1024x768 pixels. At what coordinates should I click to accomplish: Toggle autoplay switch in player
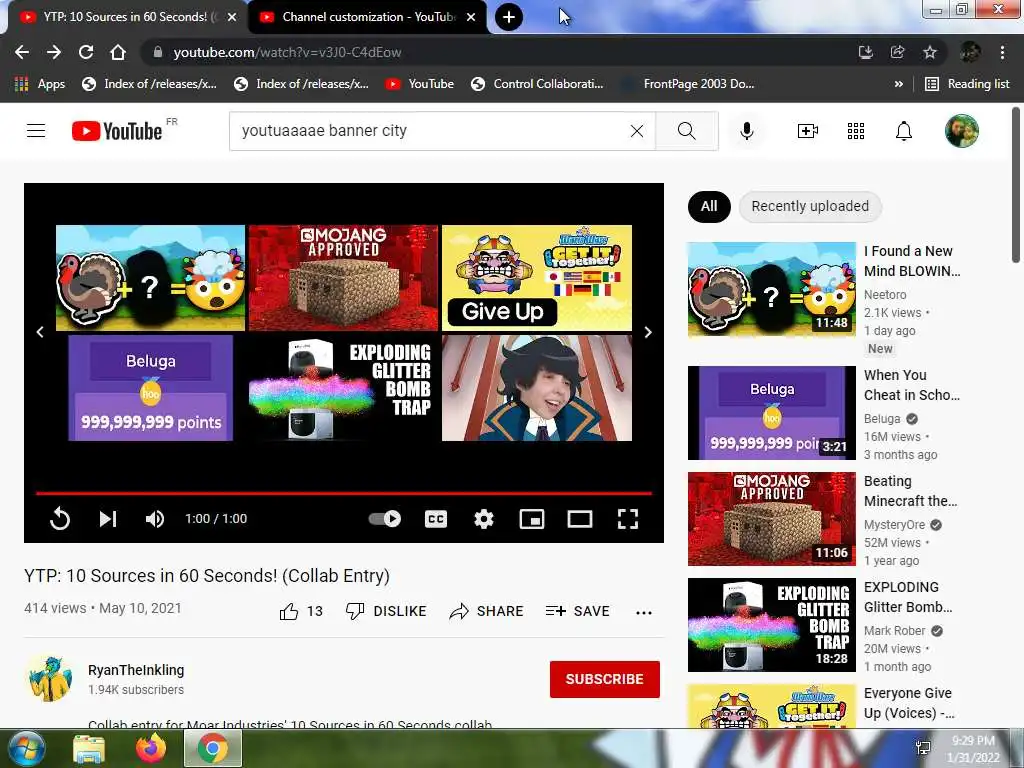(385, 519)
